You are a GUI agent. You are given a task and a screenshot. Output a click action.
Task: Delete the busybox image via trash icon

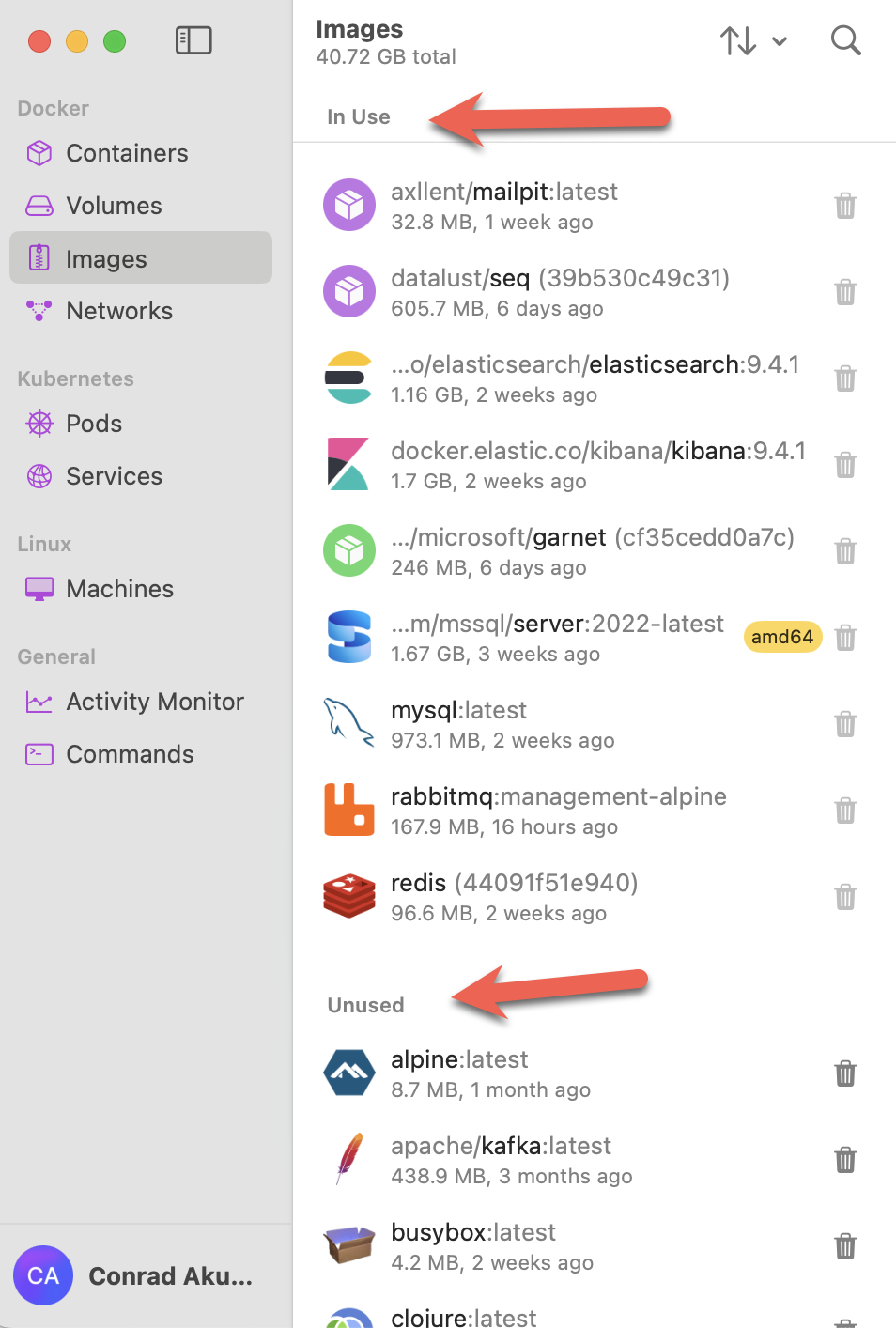coord(845,1246)
